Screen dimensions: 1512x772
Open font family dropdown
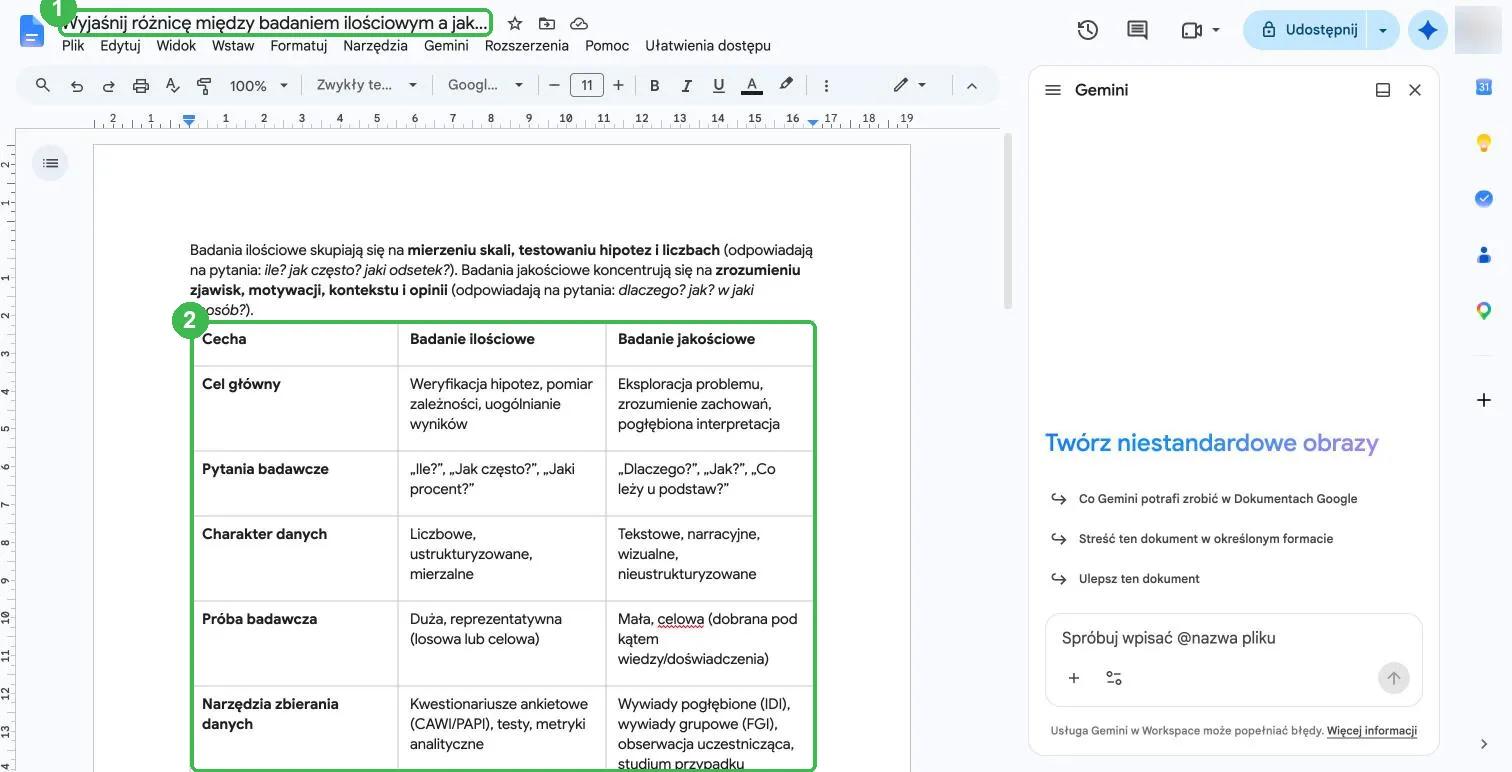click(x=485, y=86)
